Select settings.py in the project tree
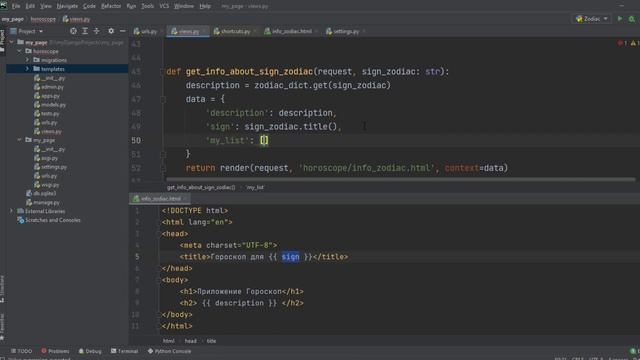The height and width of the screenshot is (360, 640). click(51, 167)
